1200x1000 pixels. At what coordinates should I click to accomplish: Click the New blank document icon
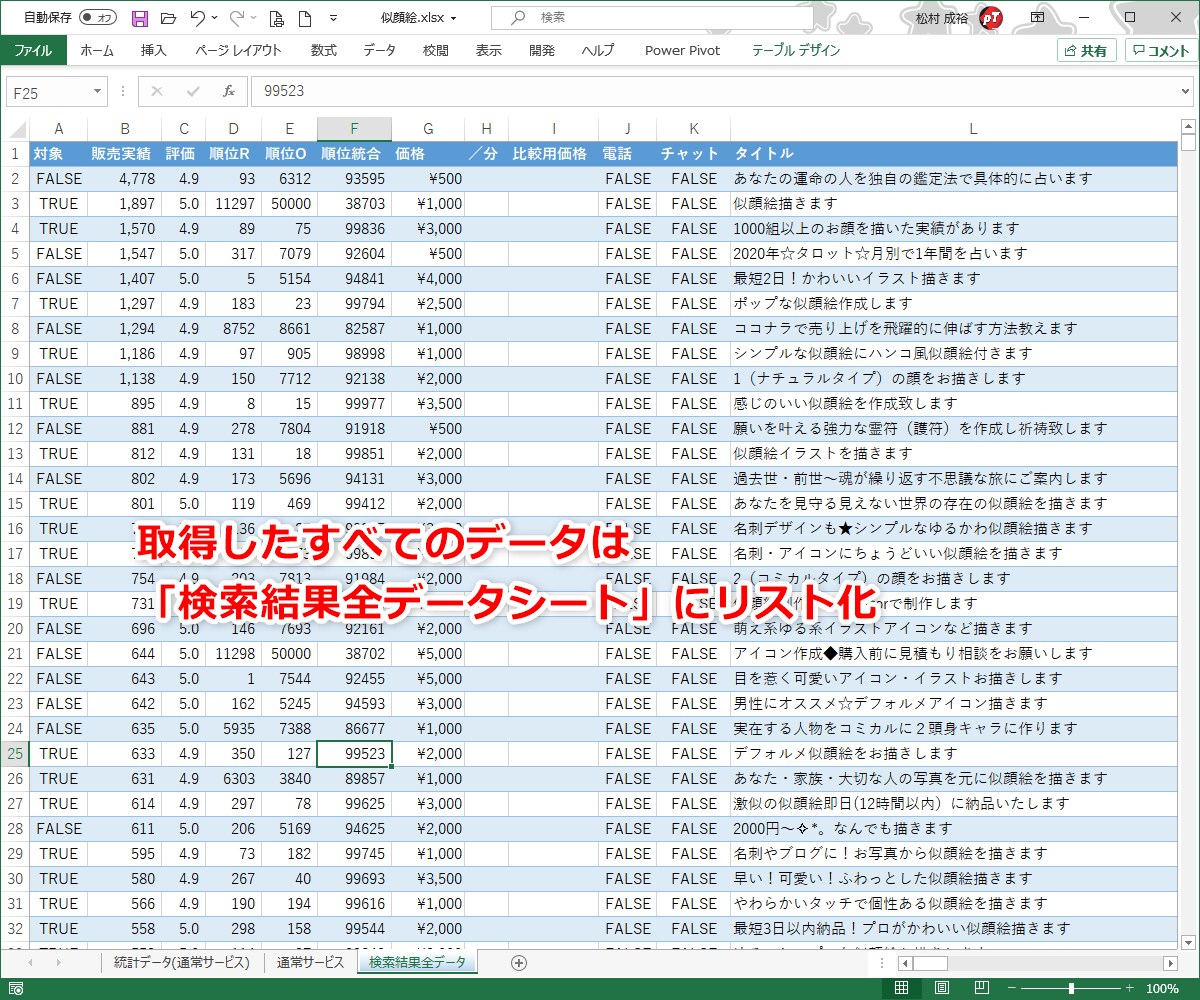coord(304,18)
